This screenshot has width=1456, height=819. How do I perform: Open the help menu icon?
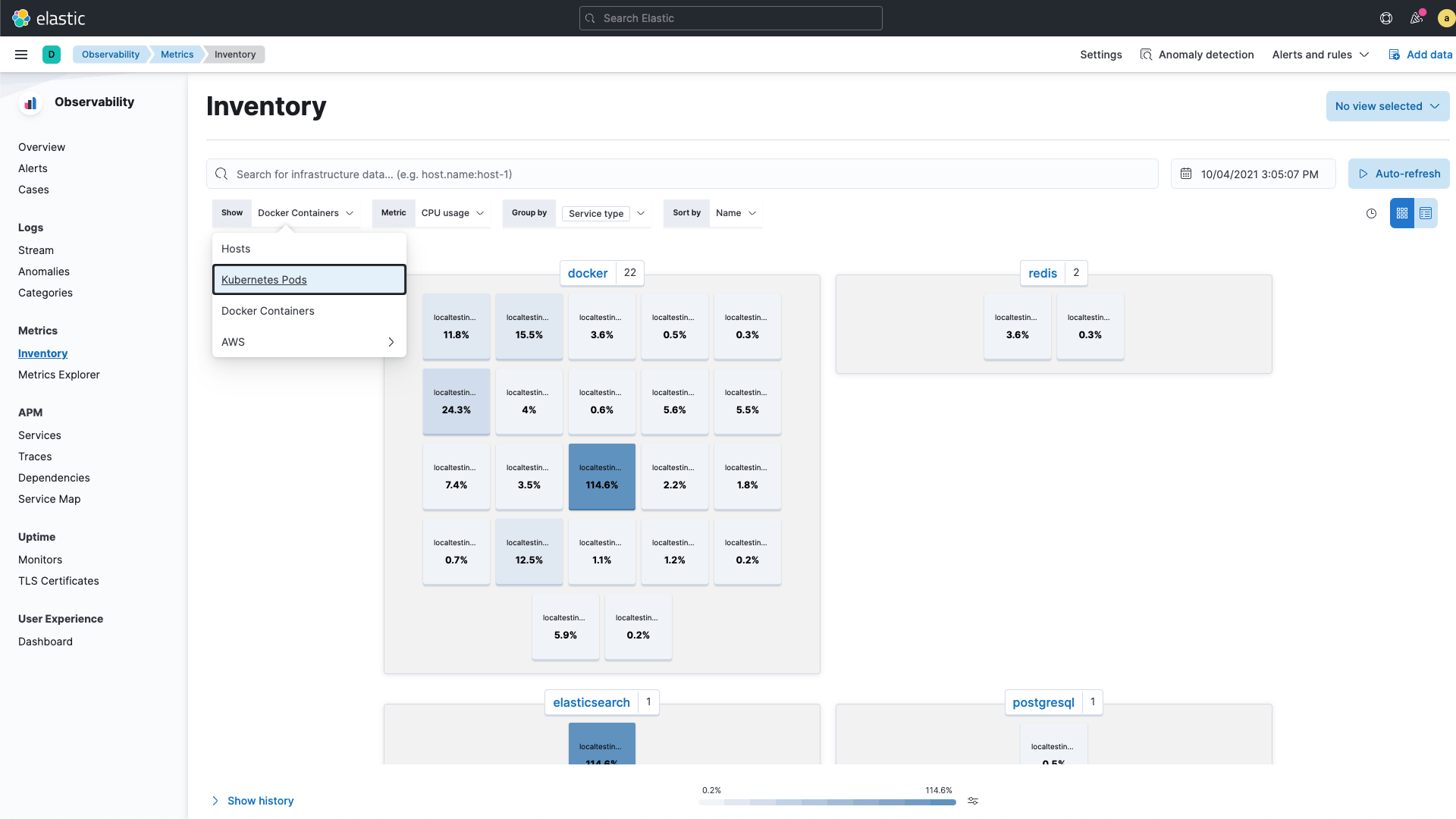(x=1386, y=18)
